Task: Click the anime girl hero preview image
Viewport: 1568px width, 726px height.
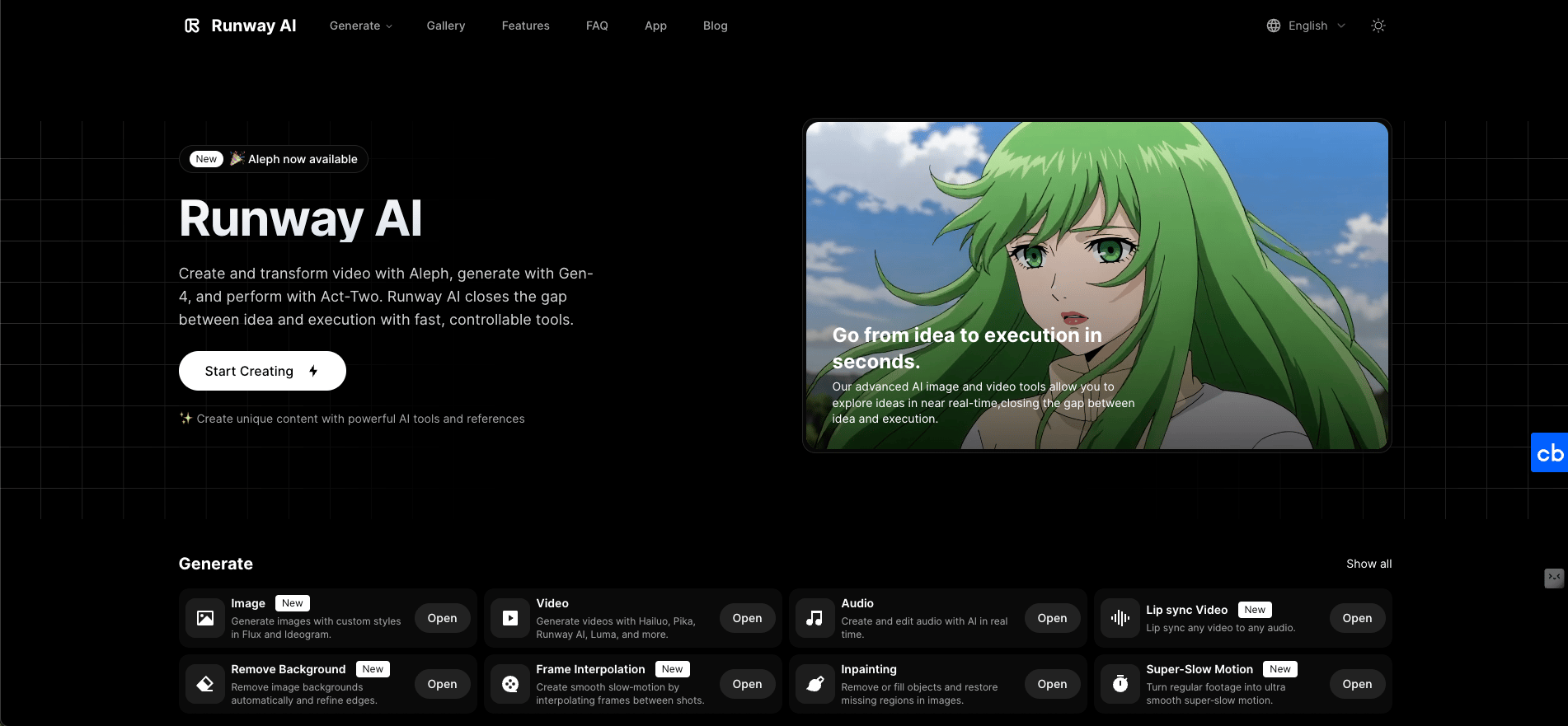Action: pos(1096,285)
